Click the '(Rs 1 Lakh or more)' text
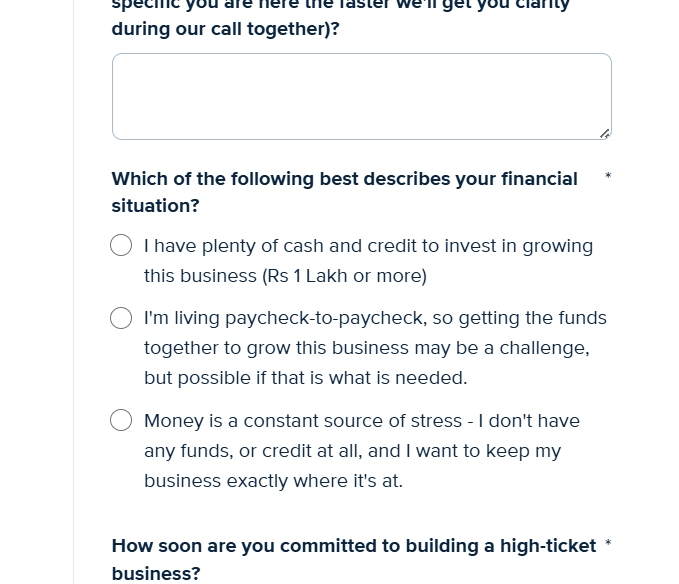The image size is (679, 584). 345,276
